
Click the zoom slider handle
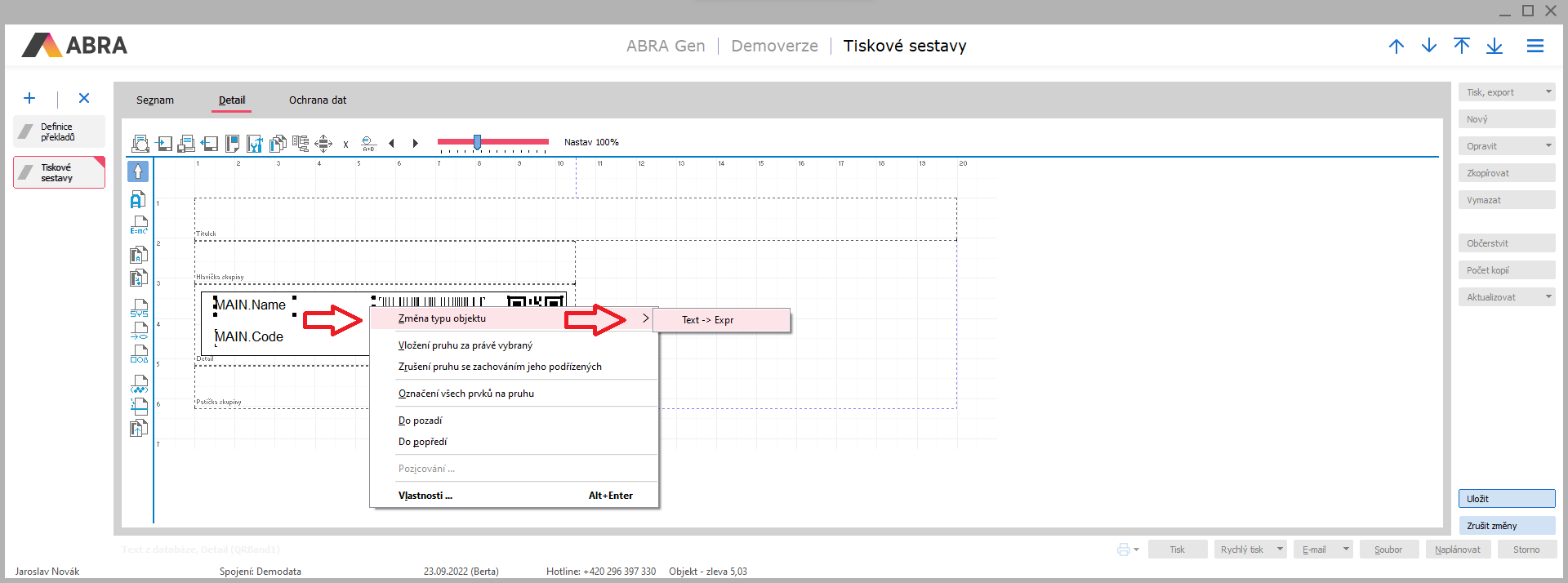(x=478, y=142)
